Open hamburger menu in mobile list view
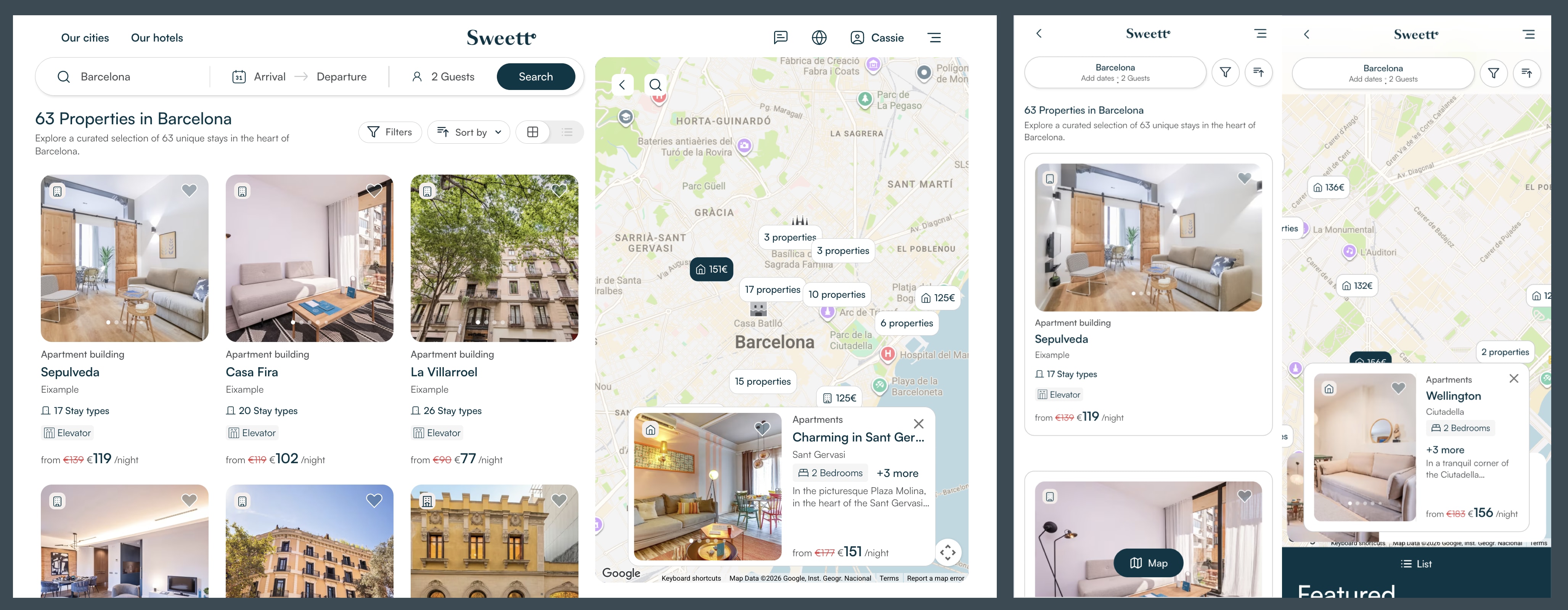1568x610 pixels. point(1261,34)
